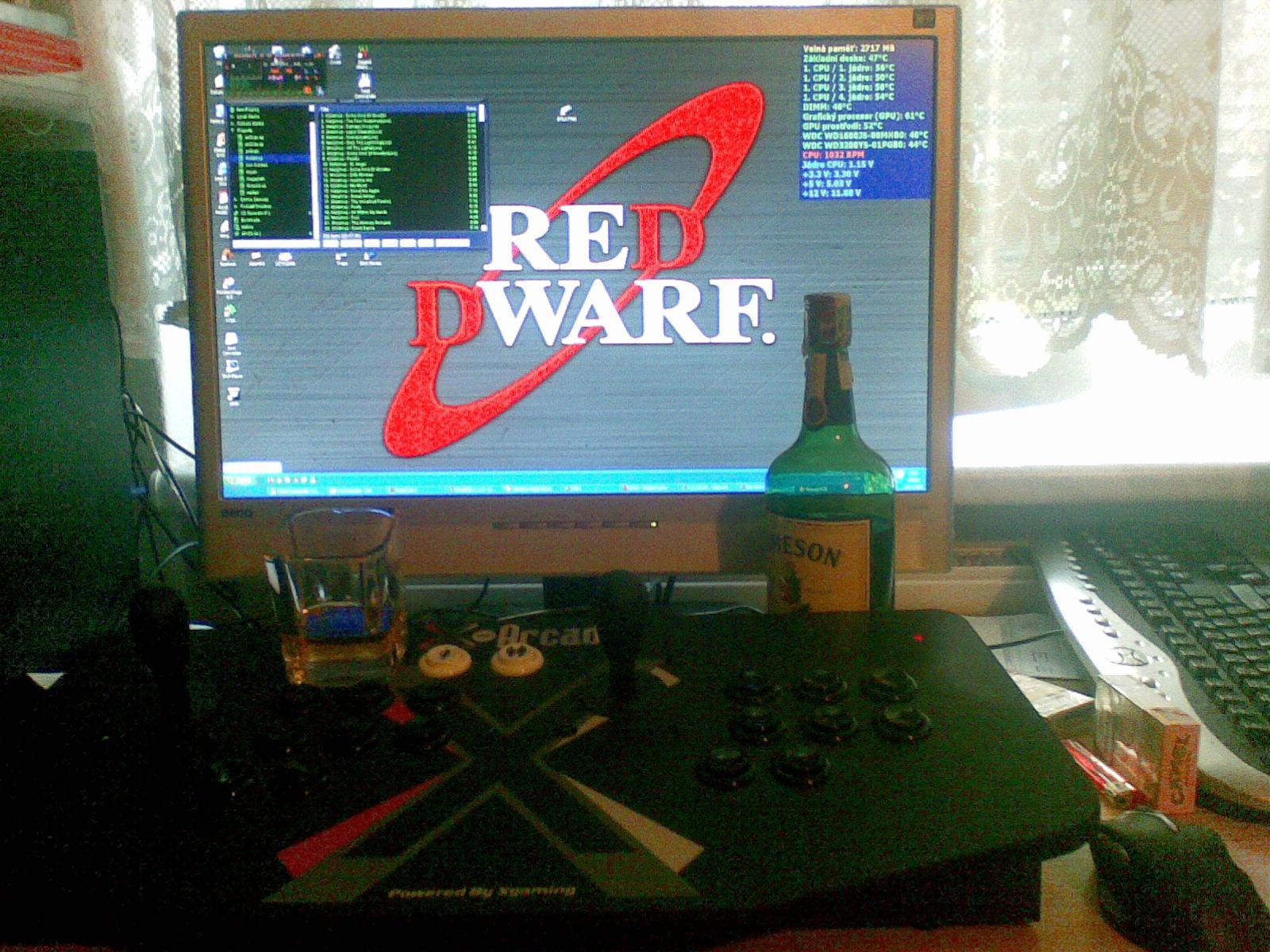Select the highlighted blue folder row in player tree
The image size is (1270, 952).
[270, 158]
